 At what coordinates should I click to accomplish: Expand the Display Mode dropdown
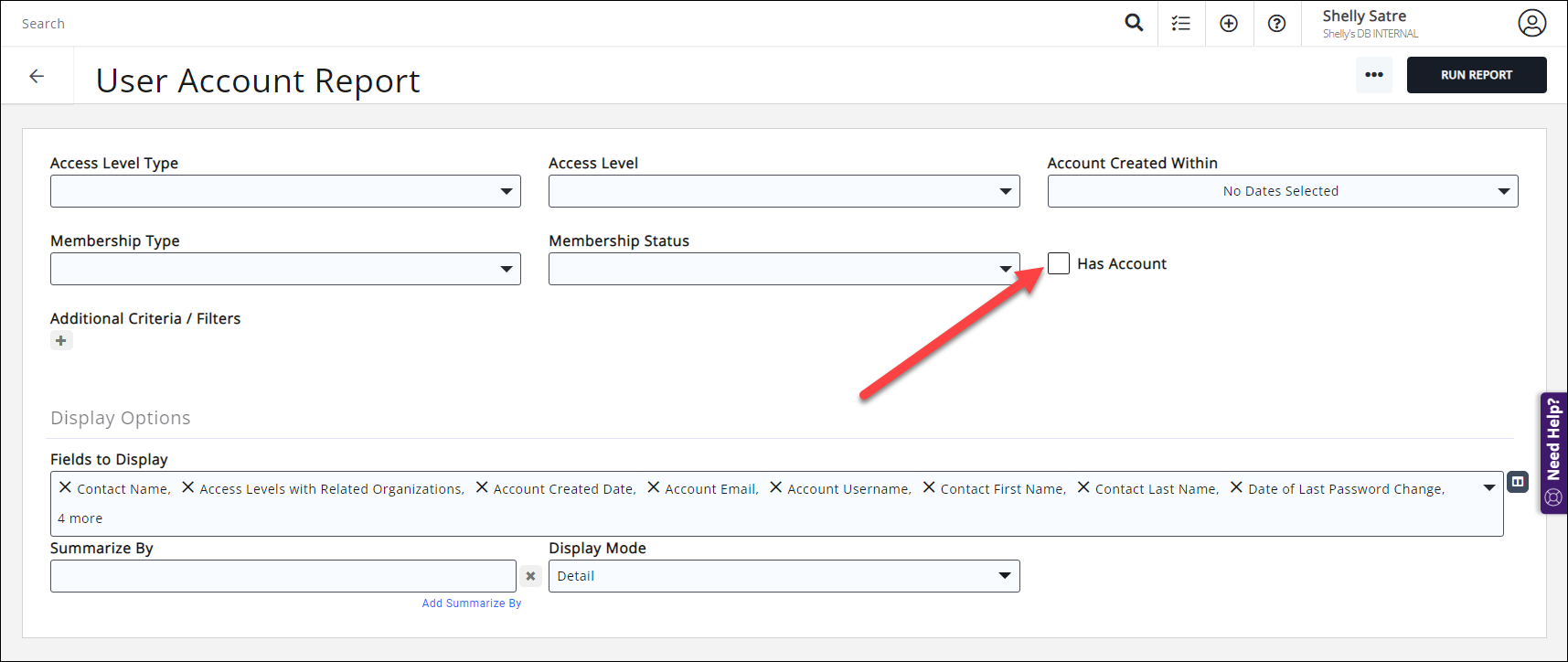point(784,576)
